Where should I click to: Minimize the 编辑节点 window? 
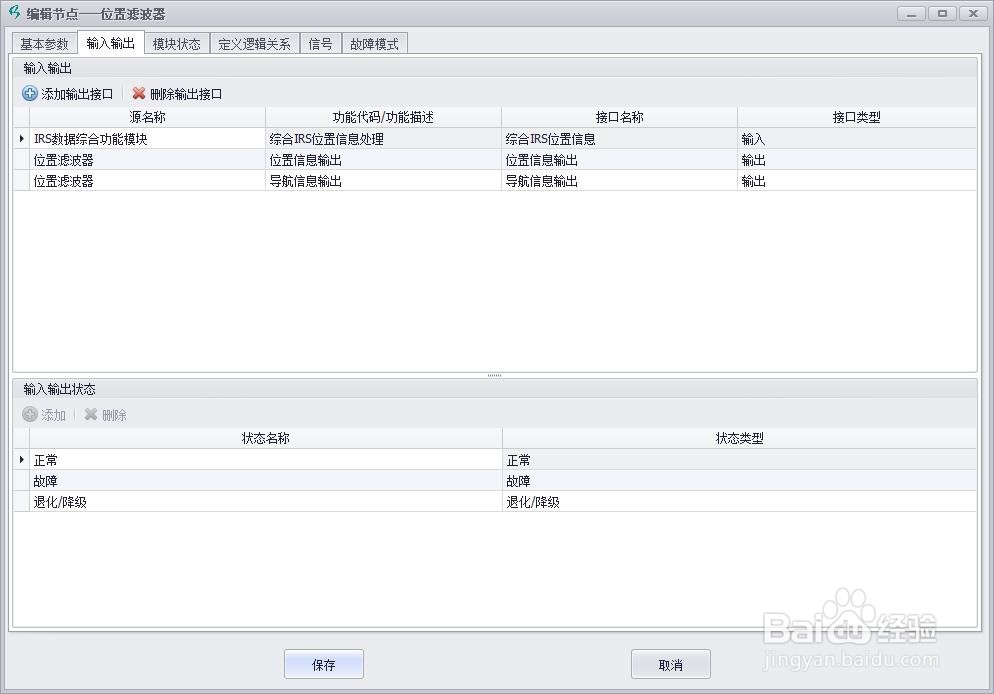point(911,14)
